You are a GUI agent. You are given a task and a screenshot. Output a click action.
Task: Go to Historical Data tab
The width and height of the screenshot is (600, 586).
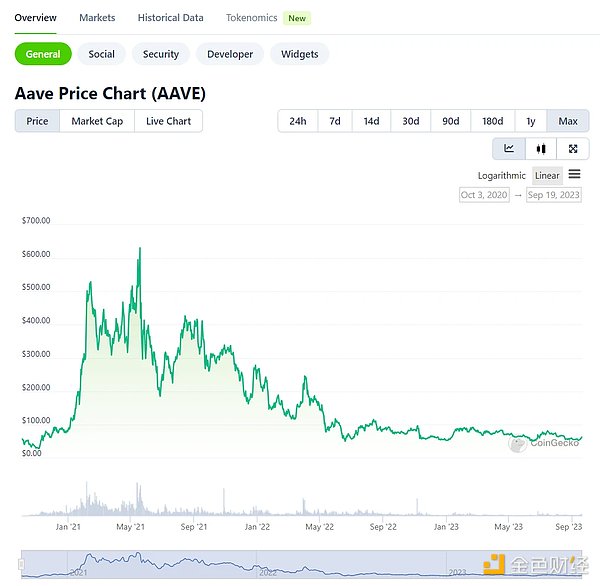pyautogui.click(x=170, y=18)
